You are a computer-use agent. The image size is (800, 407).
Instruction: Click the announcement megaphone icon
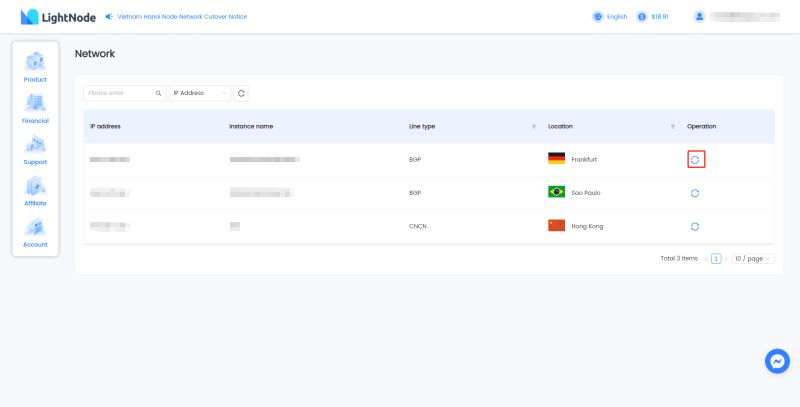tap(109, 17)
